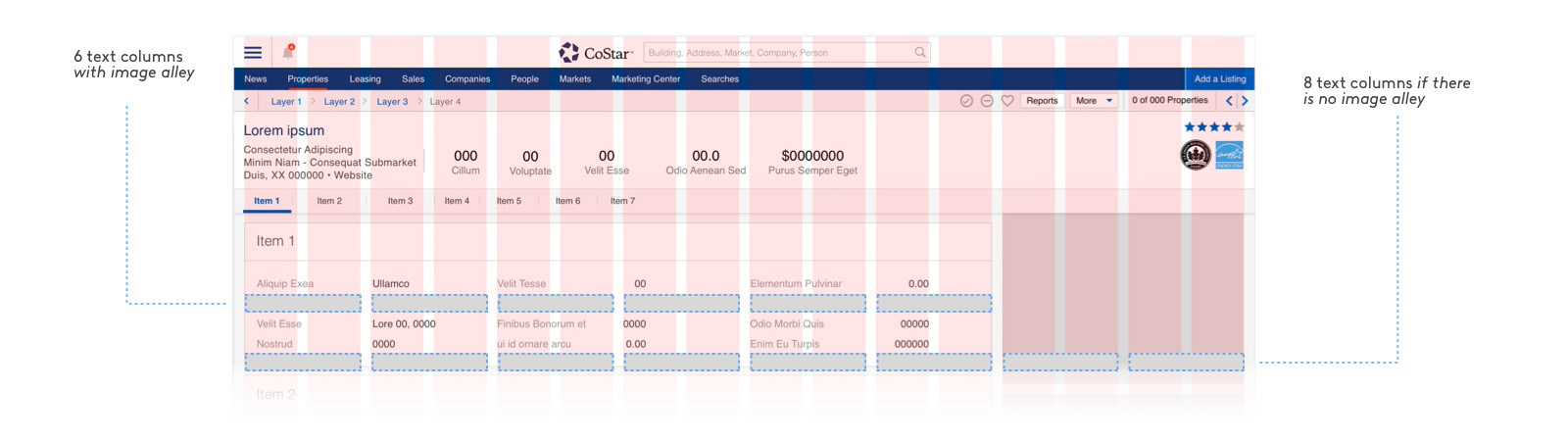The width and height of the screenshot is (1568, 441).
Task: Open the hamburger menu
Action: (x=253, y=53)
